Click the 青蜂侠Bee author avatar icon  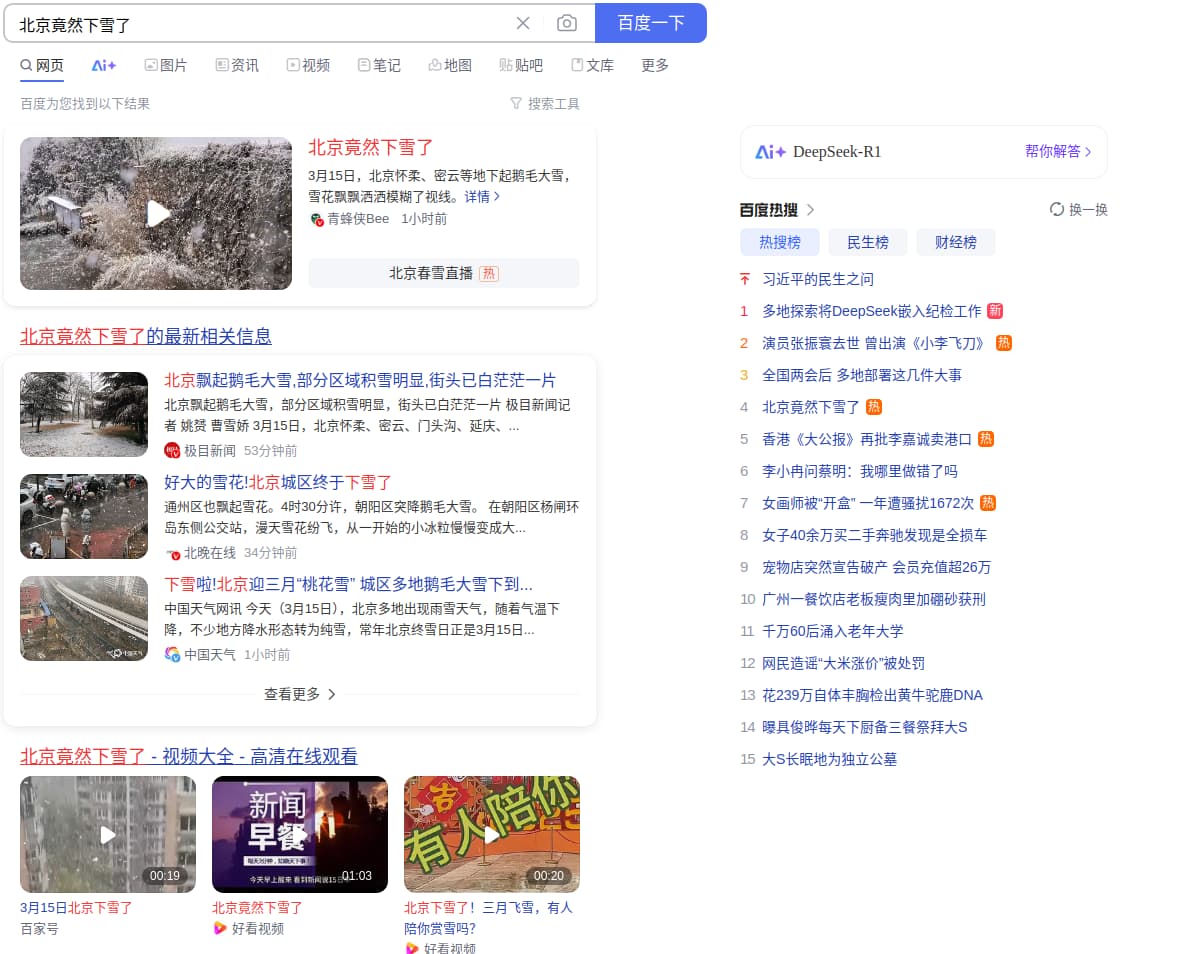pyautogui.click(x=316, y=219)
